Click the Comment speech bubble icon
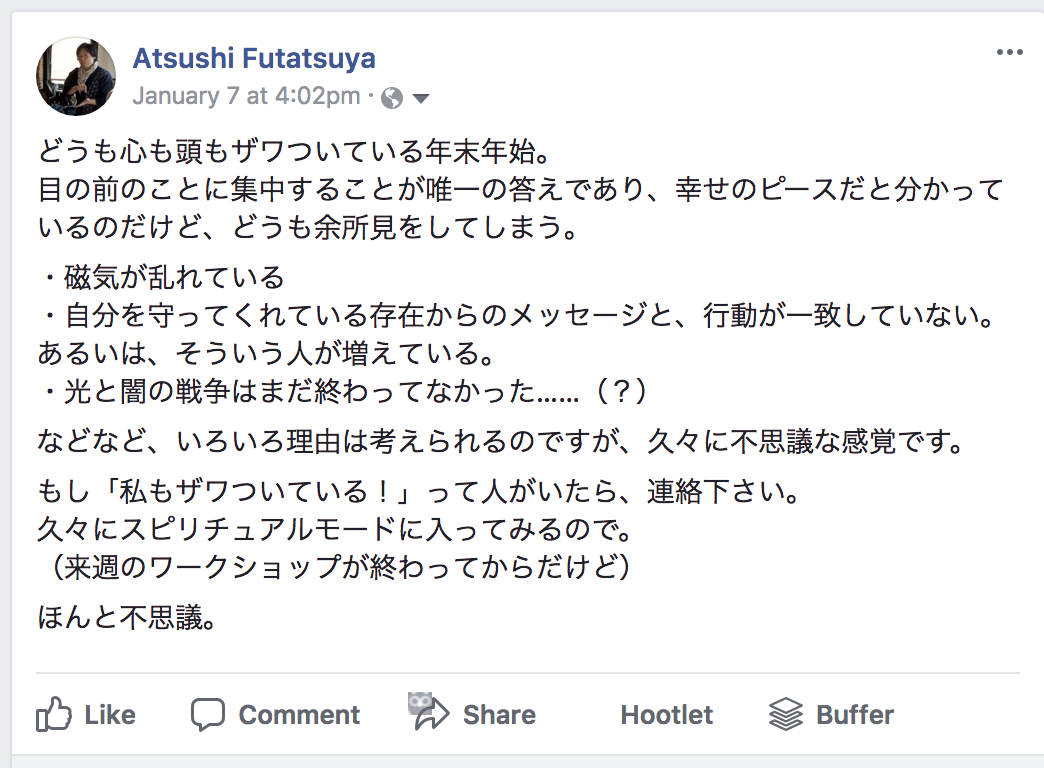 click(x=208, y=714)
